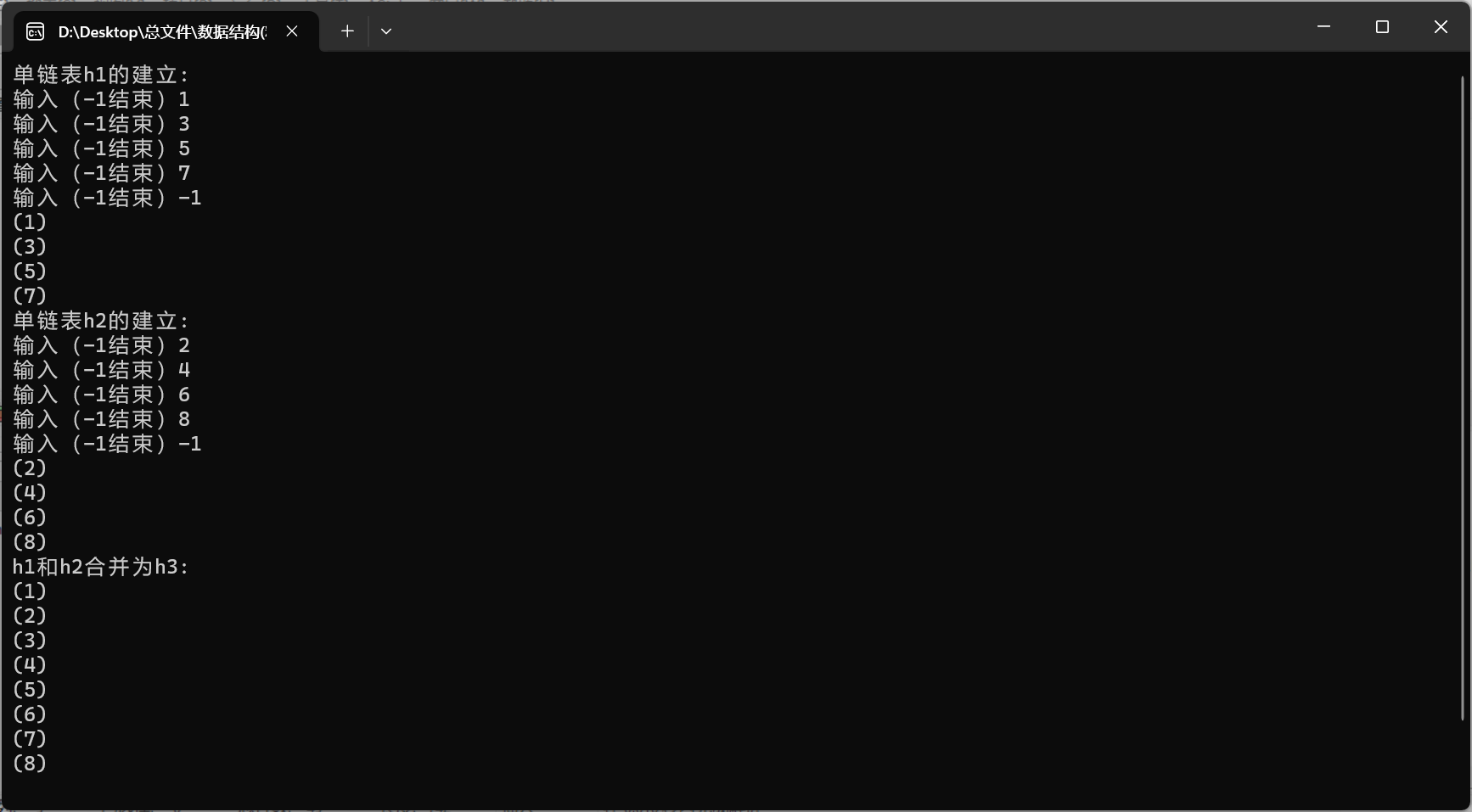The width and height of the screenshot is (1472, 812).
Task: Close the terminal window
Action: tap(1441, 27)
